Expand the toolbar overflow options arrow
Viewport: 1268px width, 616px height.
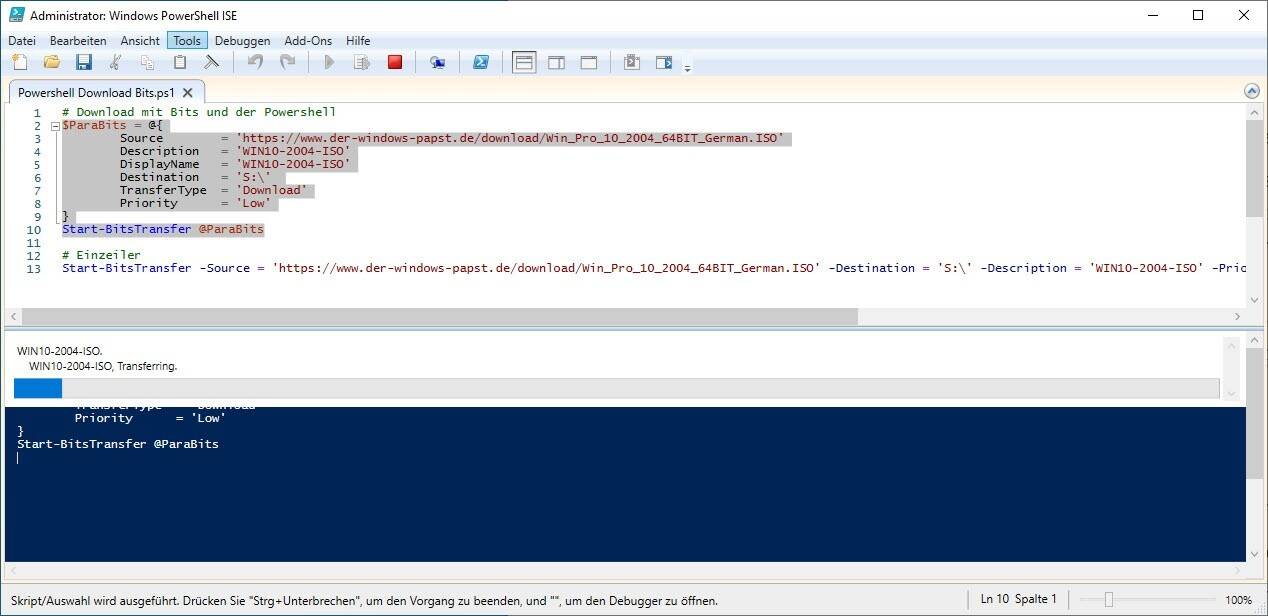[687, 68]
